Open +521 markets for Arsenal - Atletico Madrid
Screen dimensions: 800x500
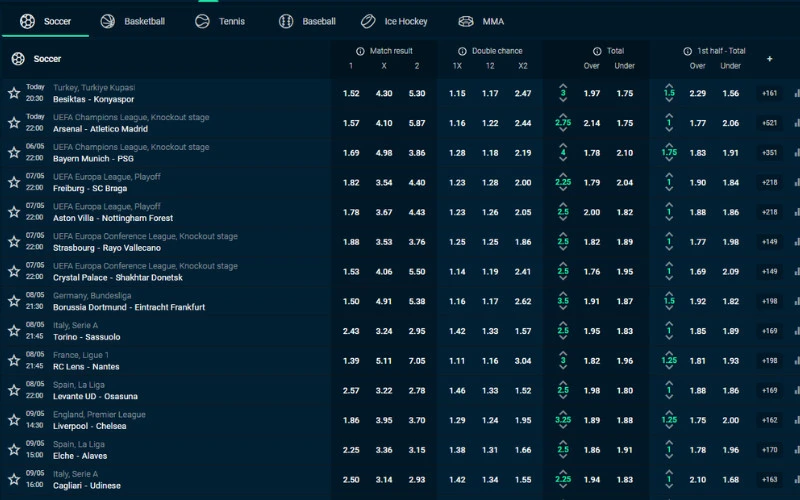(x=769, y=123)
